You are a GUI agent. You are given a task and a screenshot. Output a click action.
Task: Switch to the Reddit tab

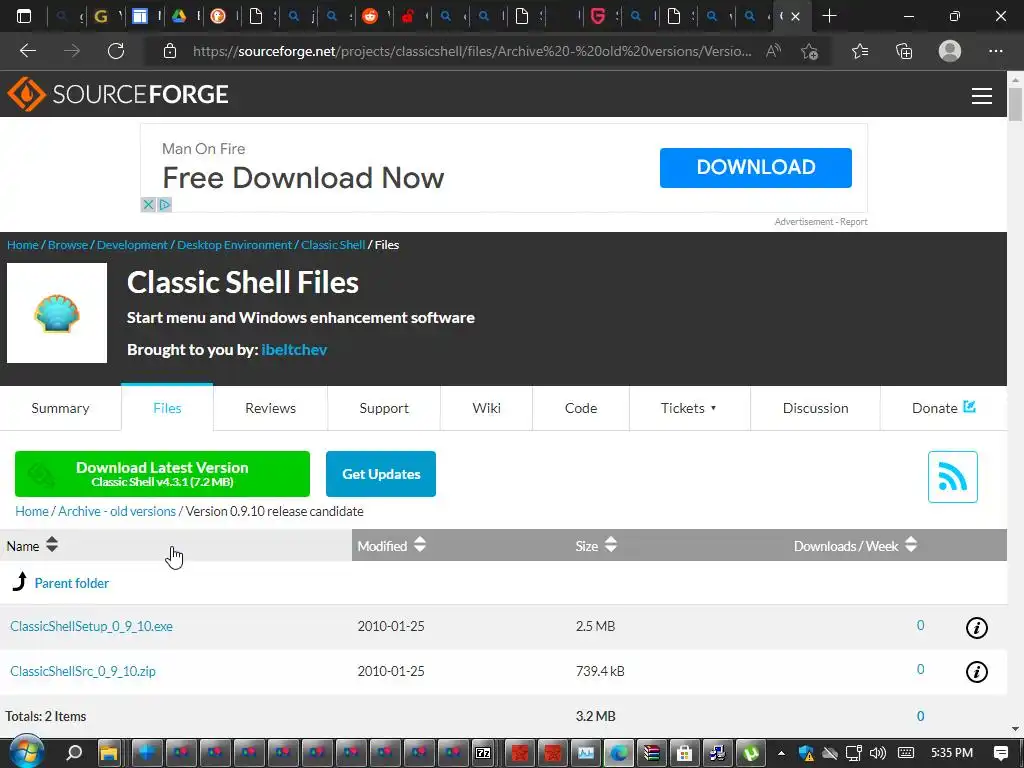point(370,16)
